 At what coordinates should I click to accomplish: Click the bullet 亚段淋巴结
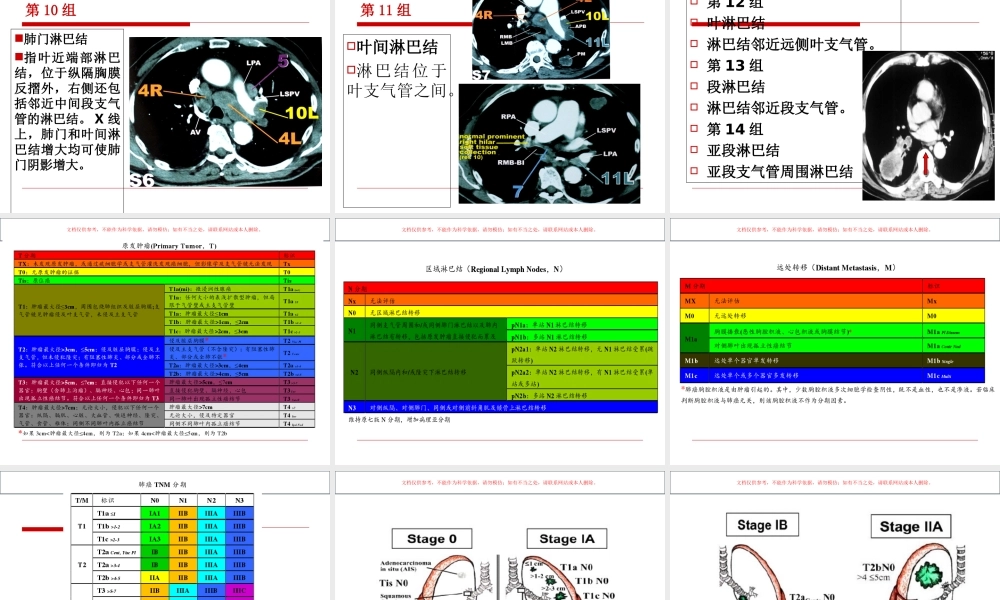[x=743, y=150]
